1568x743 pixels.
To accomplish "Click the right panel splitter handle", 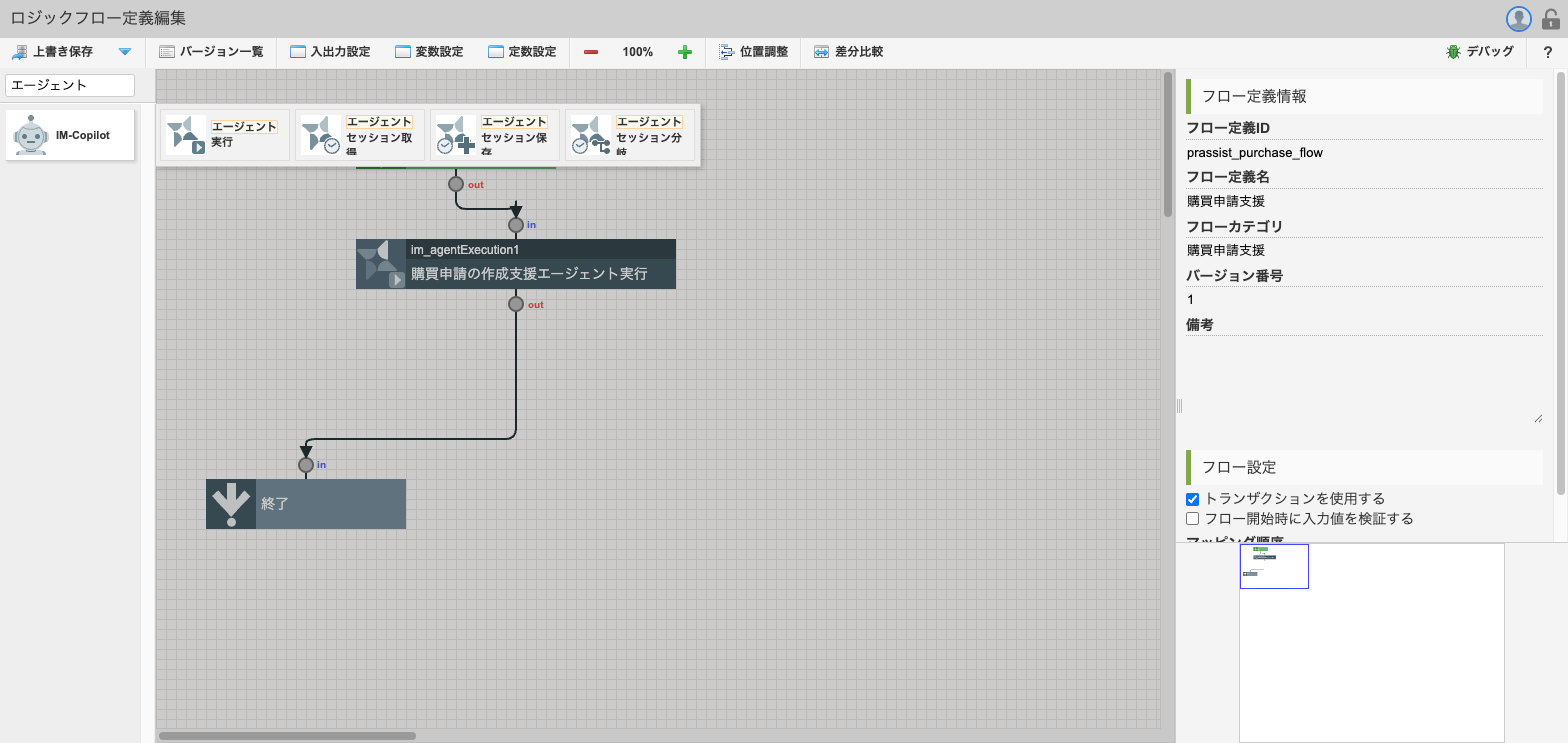I will [x=1179, y=406].
